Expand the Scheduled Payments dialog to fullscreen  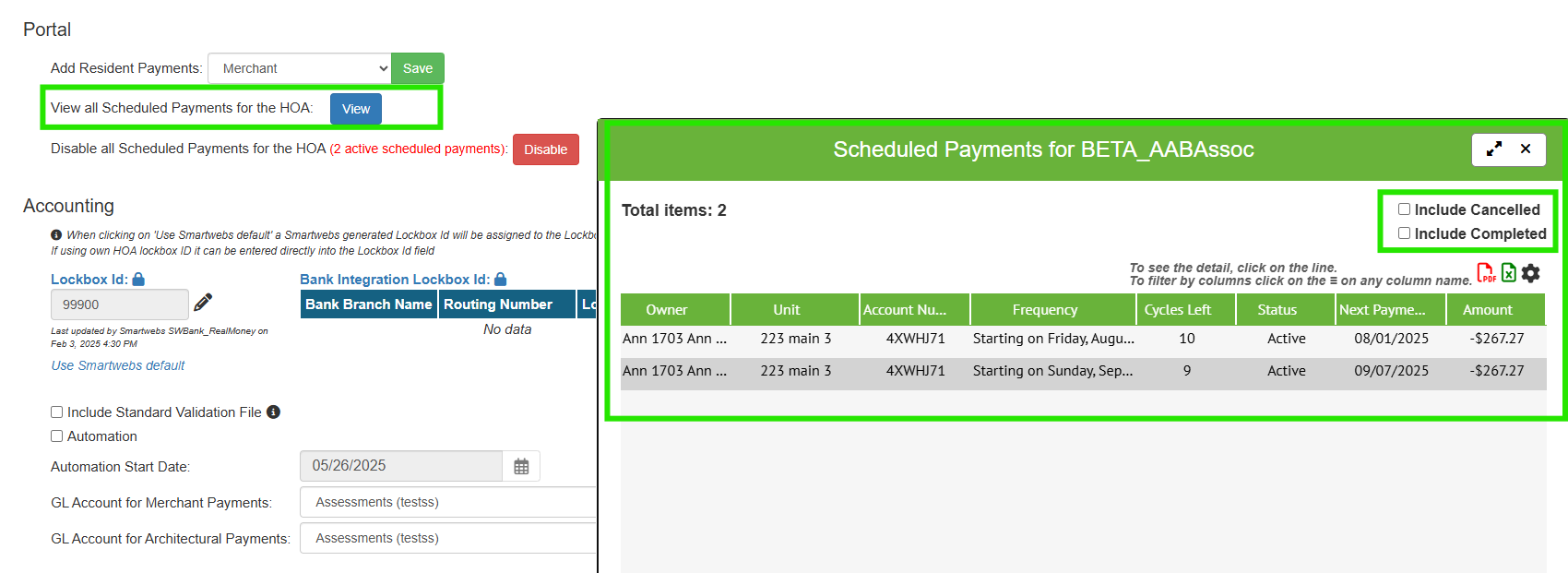click(x=1493, y=149)
